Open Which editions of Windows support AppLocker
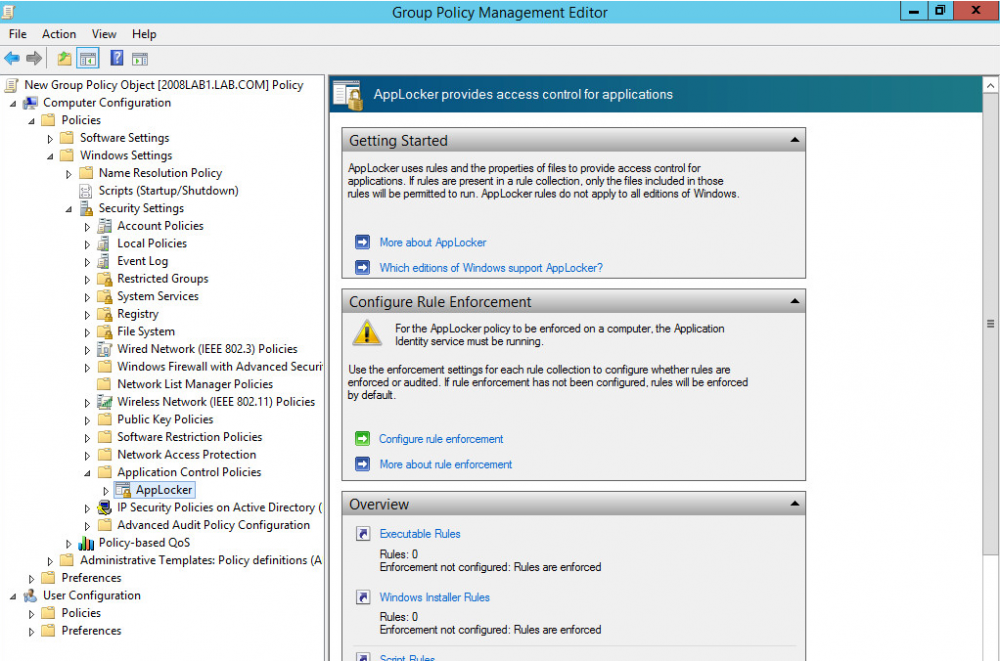This screenshot has width=1000, height=661. point(491,268)
